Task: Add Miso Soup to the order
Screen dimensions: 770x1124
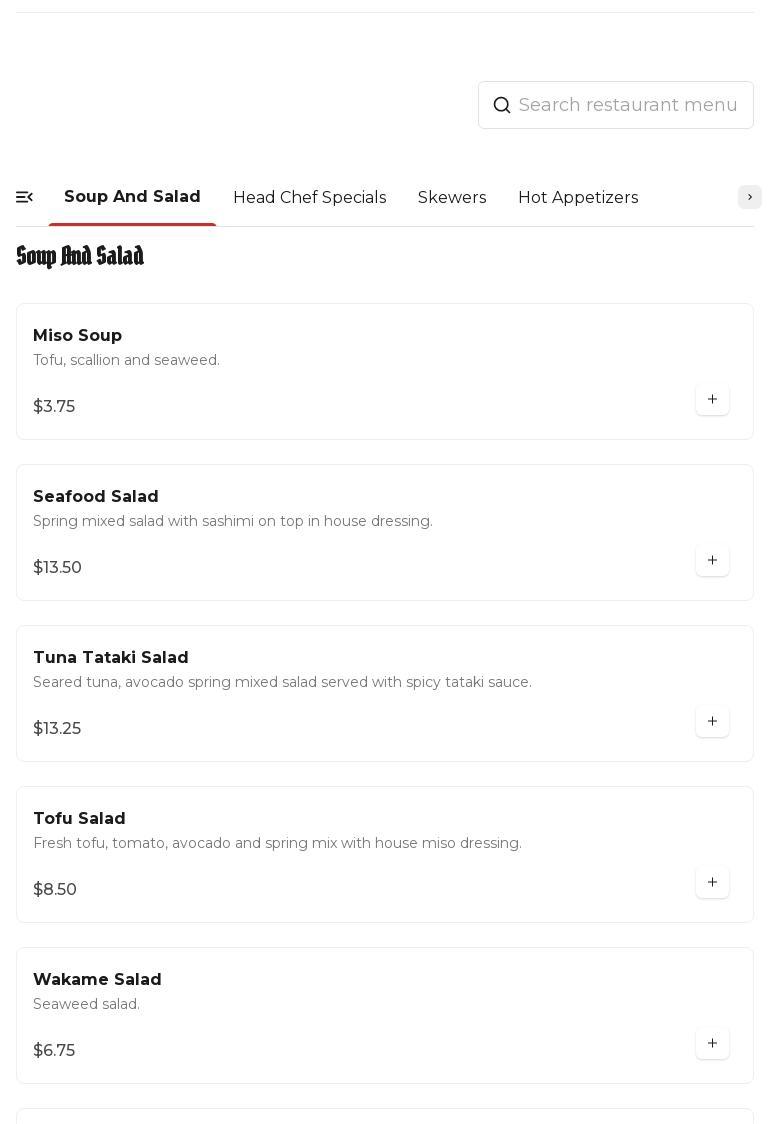Action: (712, 400)
